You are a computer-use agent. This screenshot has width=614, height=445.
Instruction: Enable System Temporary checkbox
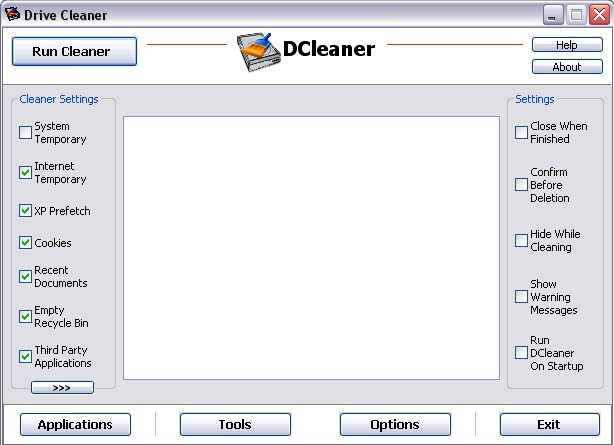(x=25, y=132)
